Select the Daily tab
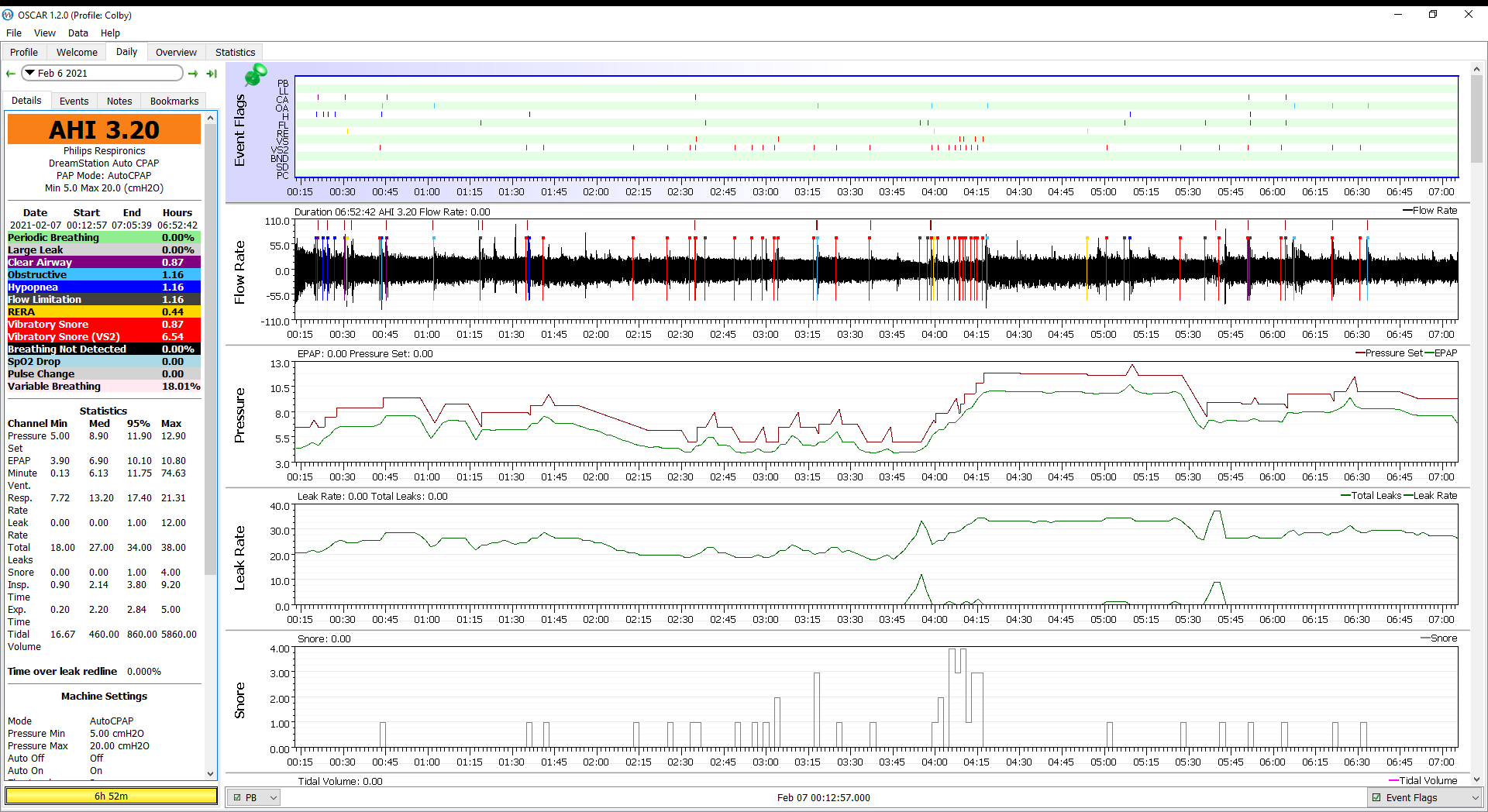The image size is (1488, 812). pos(126,51)
